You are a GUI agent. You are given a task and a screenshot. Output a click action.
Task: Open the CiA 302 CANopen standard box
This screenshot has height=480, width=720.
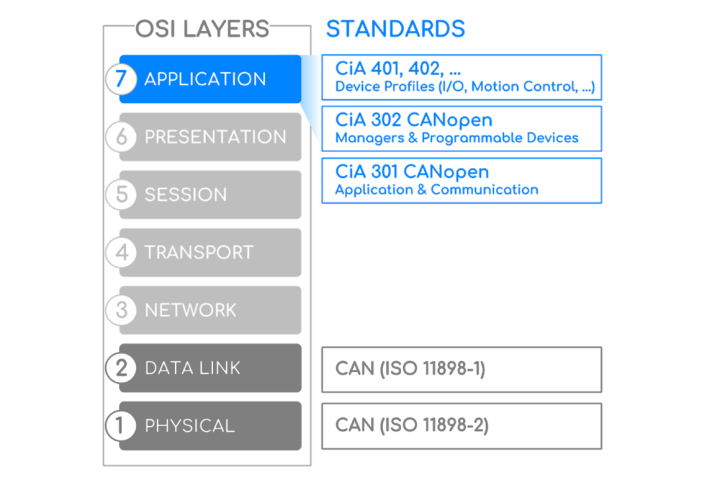[x=462, y=128]
